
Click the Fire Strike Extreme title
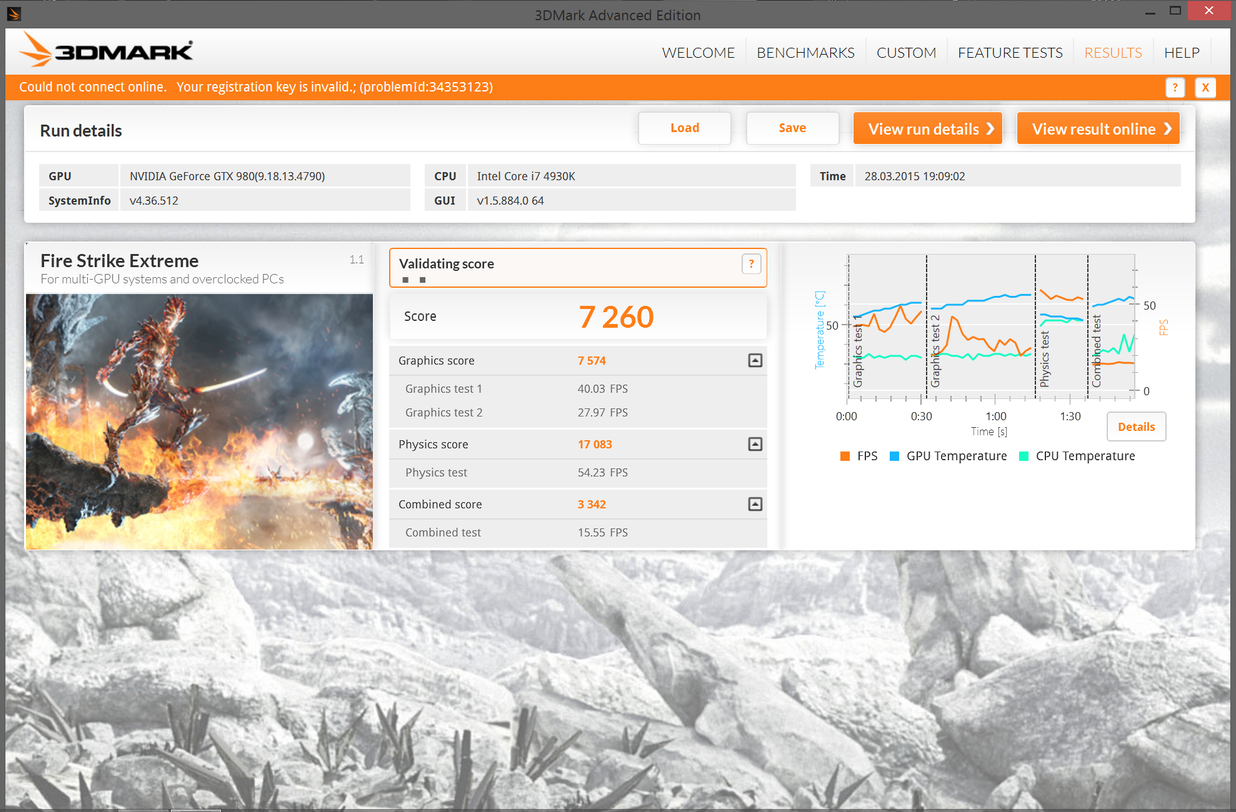(x=120, y=260)
